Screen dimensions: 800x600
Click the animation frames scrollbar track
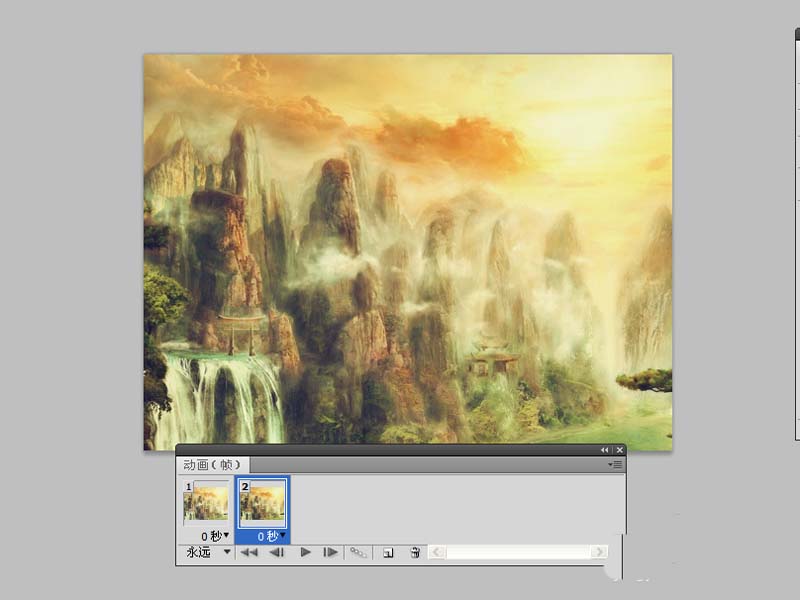click(518, 552)
